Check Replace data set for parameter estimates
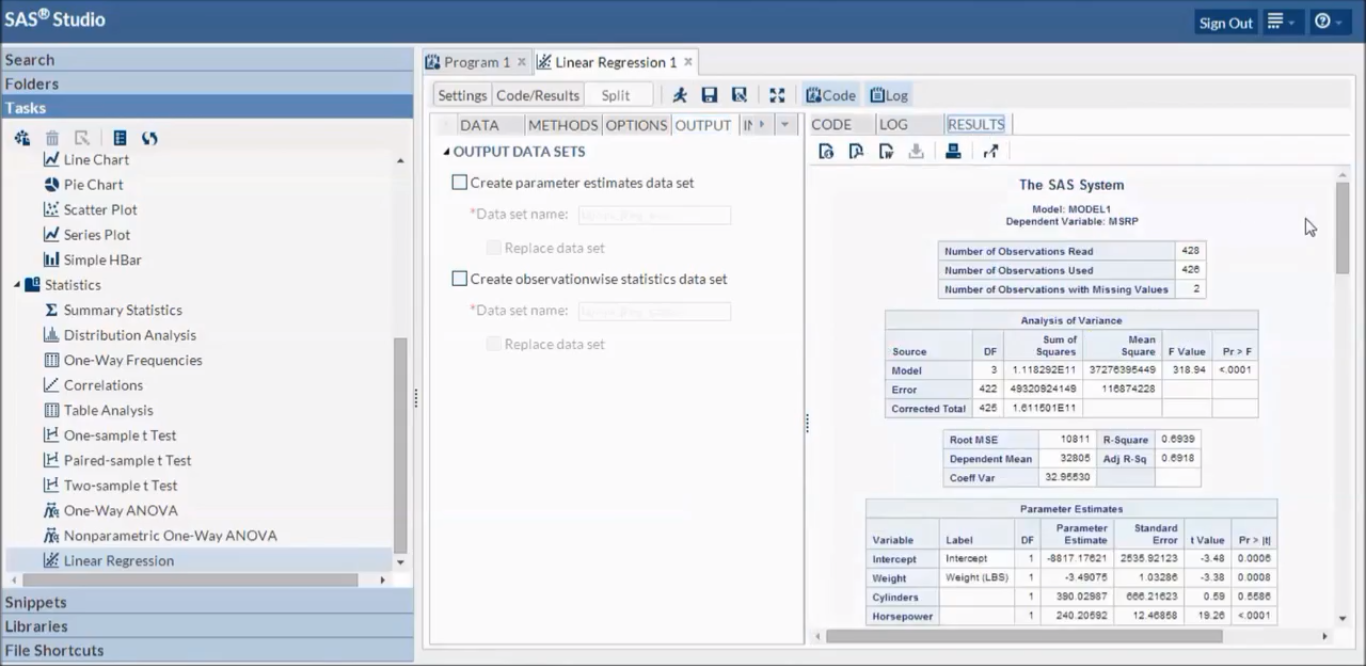1366x666 pixels. pos(494,247)
